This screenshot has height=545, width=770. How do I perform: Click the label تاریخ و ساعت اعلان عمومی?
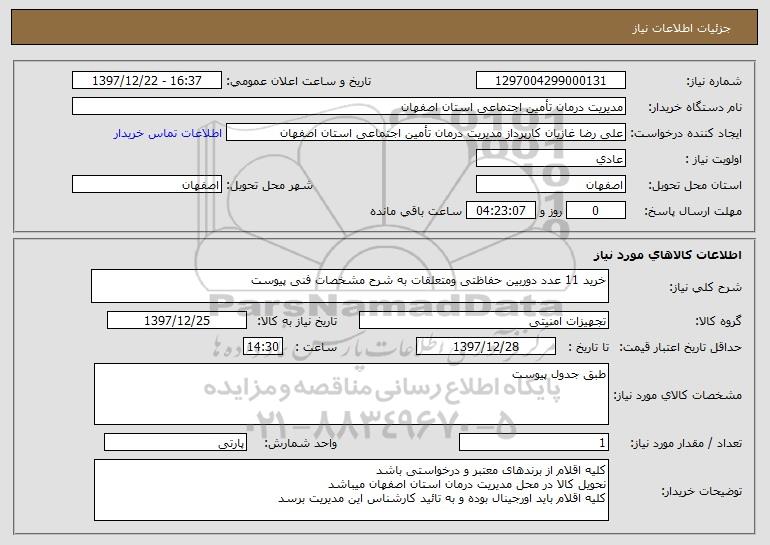[x=299, y=81]
